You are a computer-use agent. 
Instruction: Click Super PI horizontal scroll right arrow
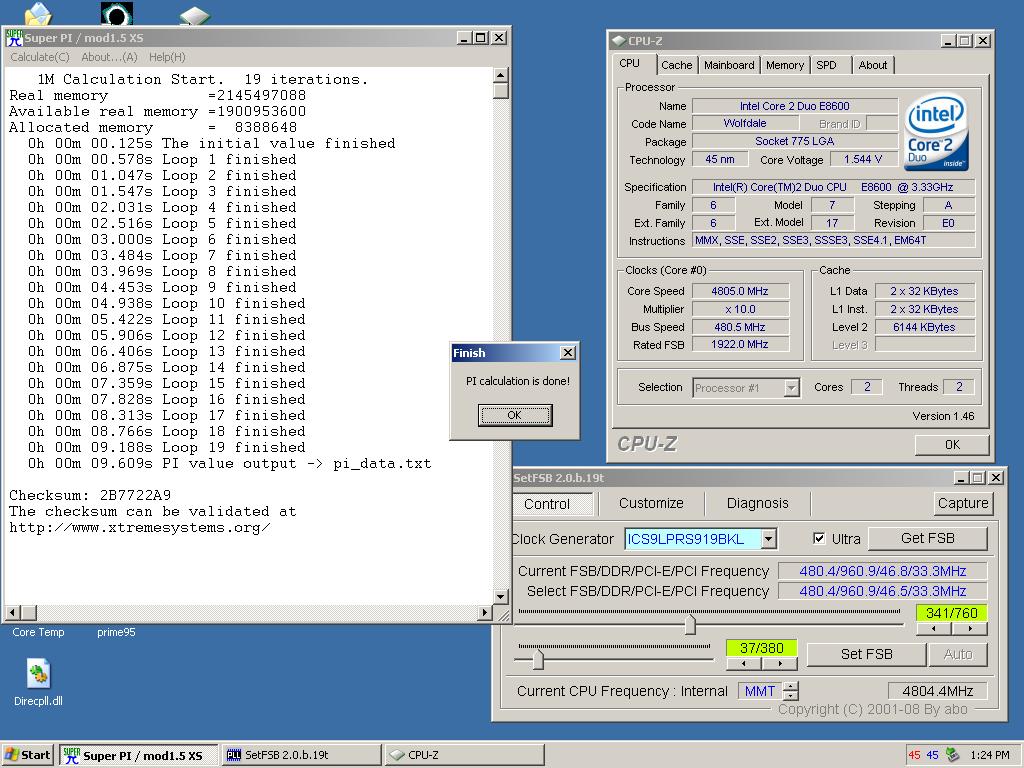[x=484, y=613]
